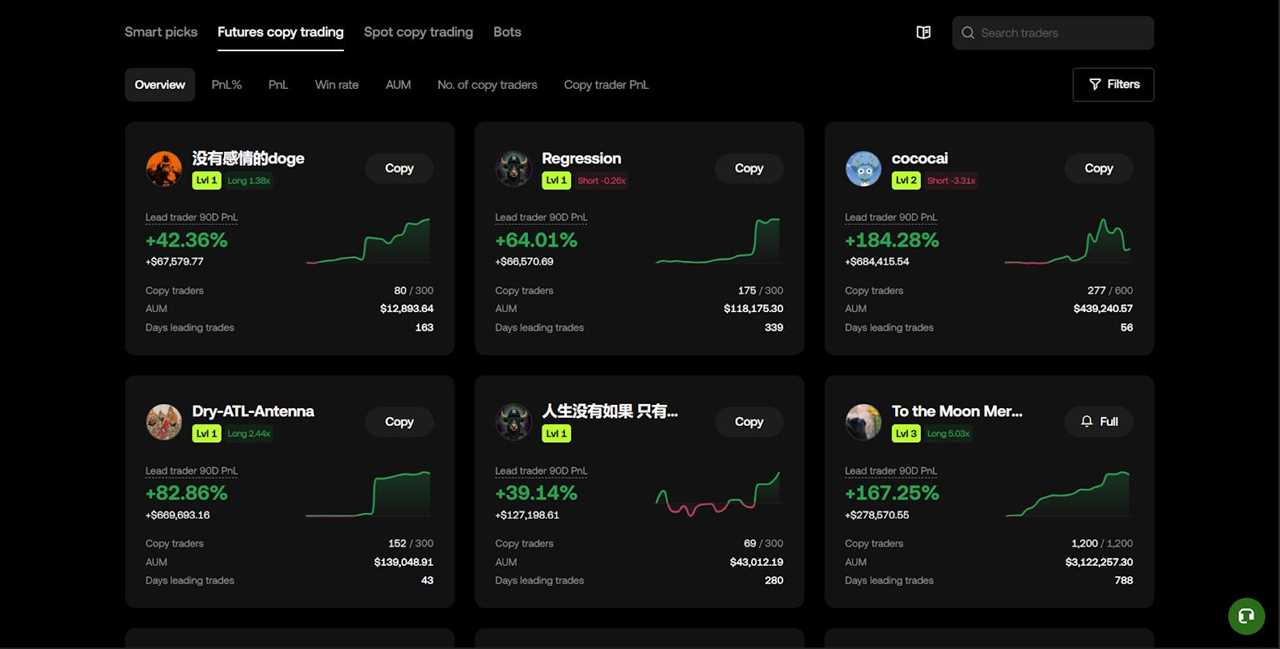
Task: Click Copy on the Regression trader card
Action: tap(748, 168)
